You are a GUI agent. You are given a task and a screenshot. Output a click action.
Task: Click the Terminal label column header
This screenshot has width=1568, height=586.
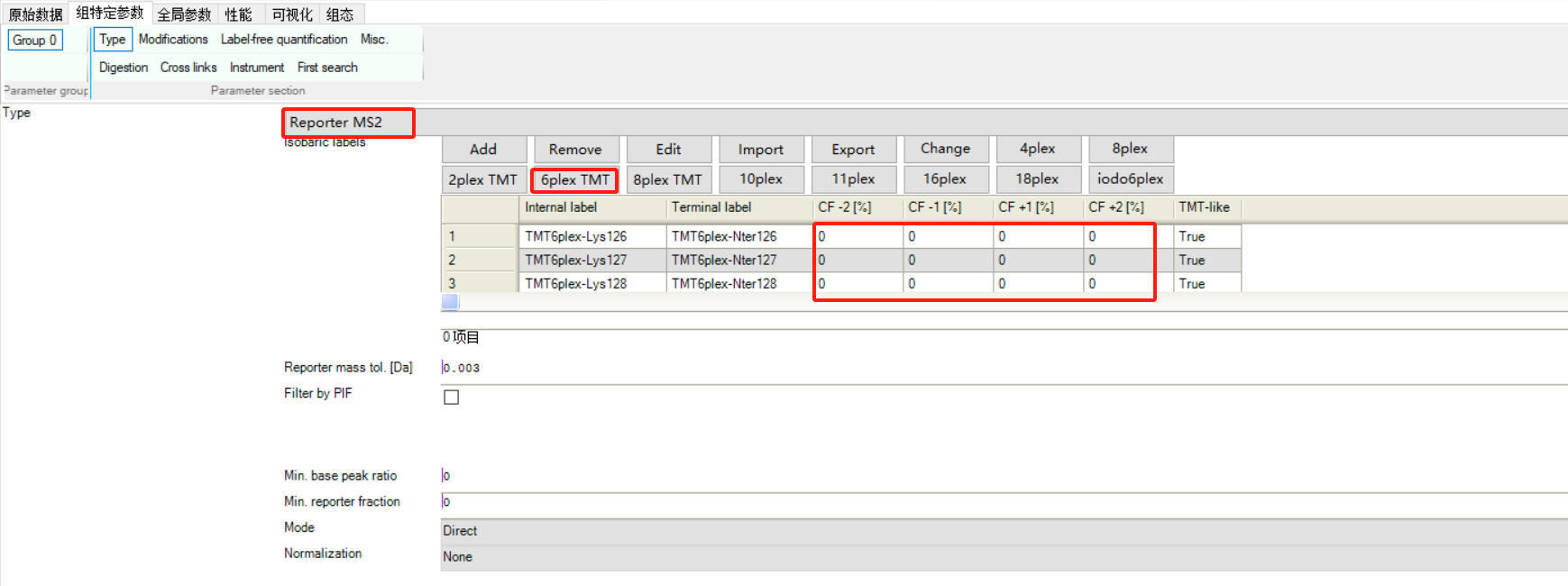pos(739,207)
